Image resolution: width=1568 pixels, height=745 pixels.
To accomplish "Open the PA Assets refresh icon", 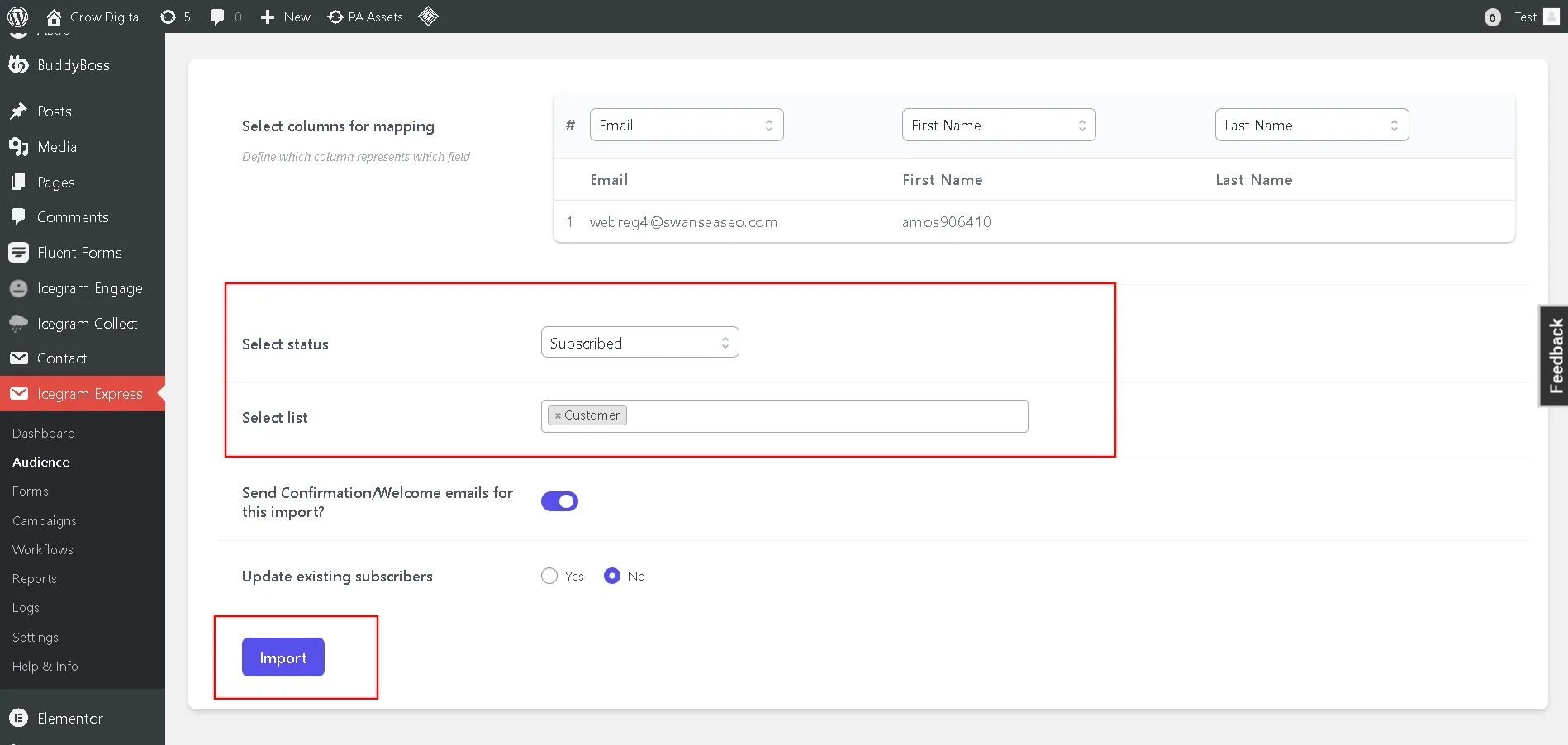I will (335, 17).
